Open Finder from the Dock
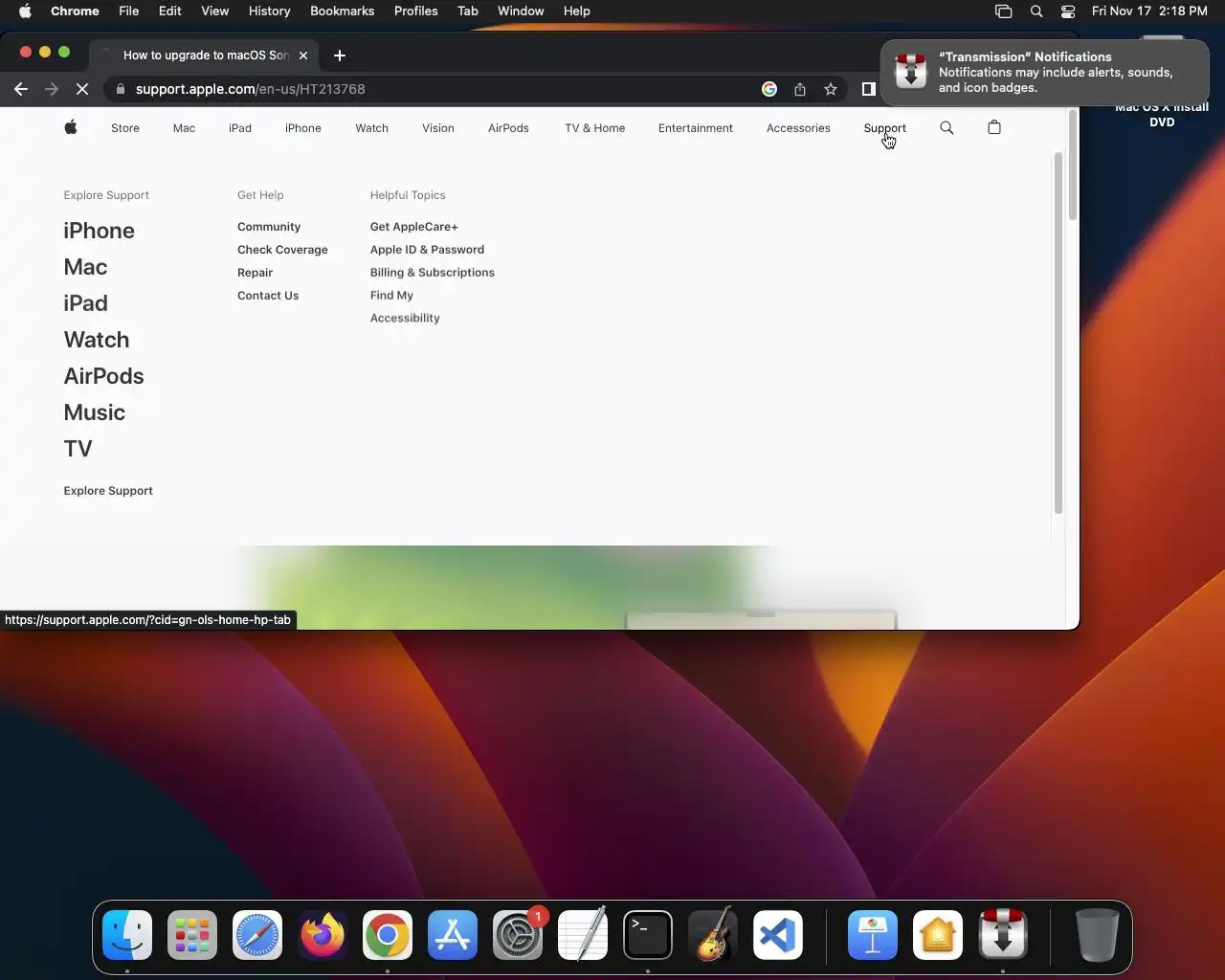 [127, 935]
